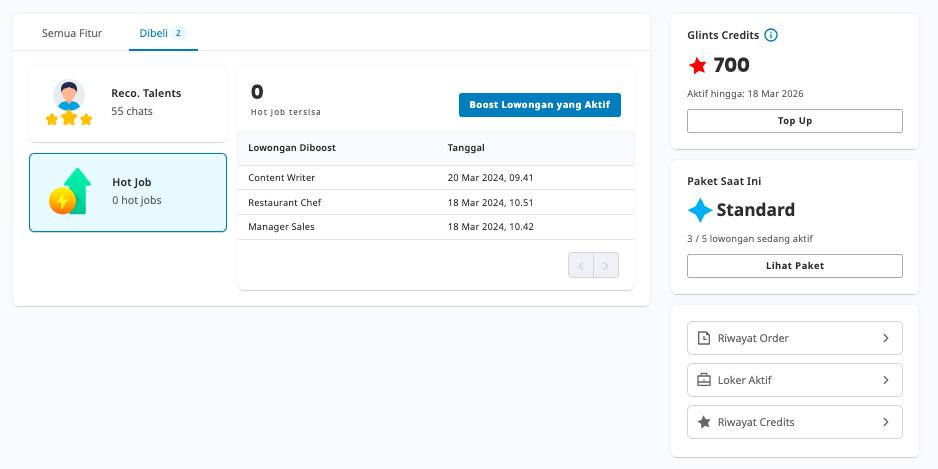
Task: Go to next page of boosted jobs
Action: 606,265
